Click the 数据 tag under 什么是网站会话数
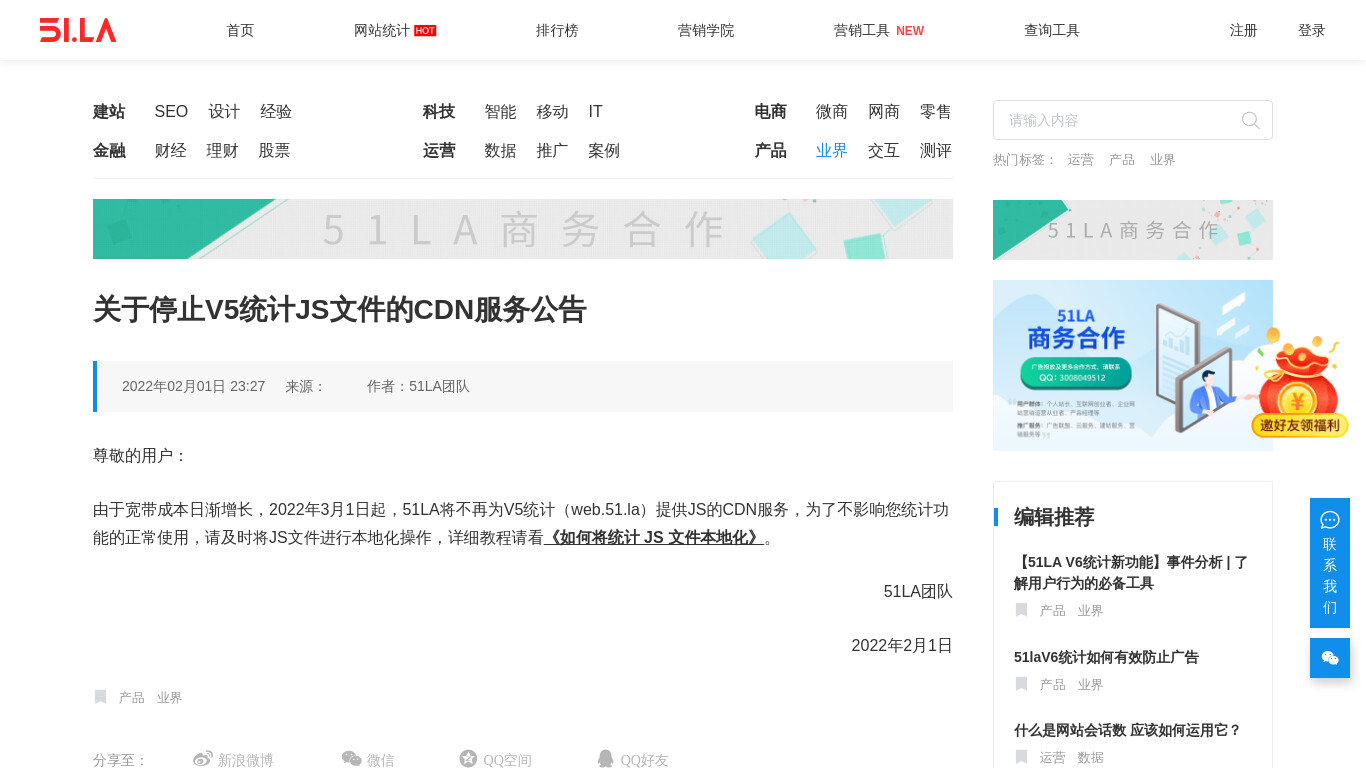The image size is (1366, 768). click(x=1090, y=758)
